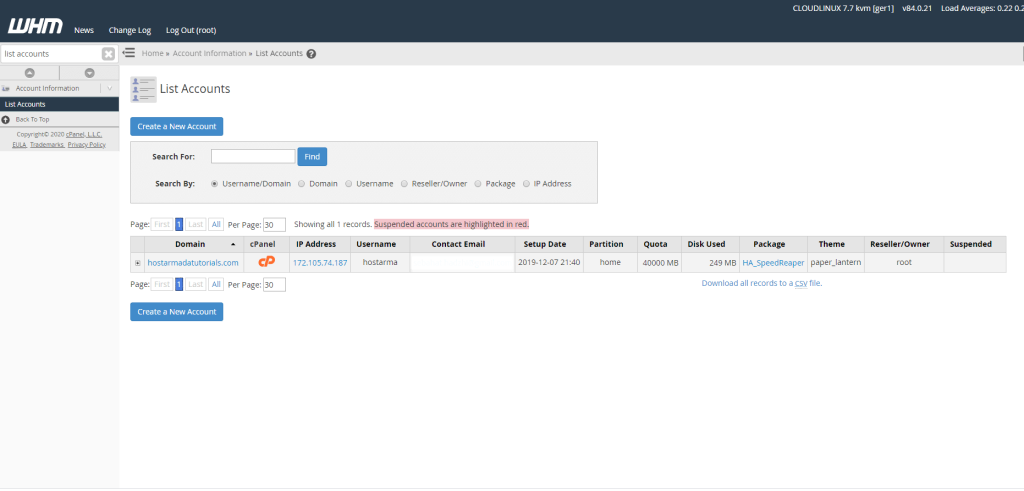Sort by Package column header
This screenshot has height=491, width=1024.
click(769, 244)
